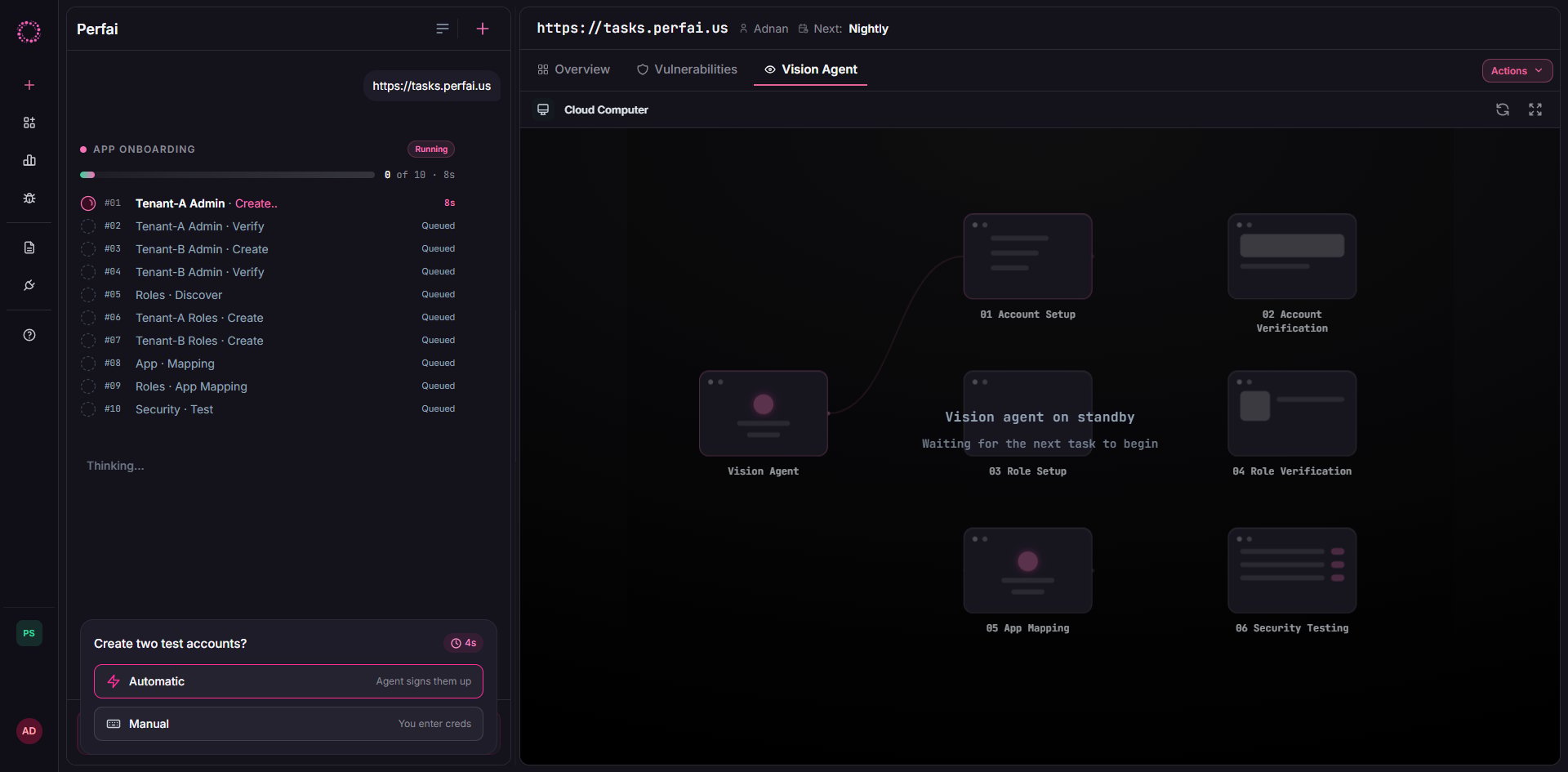Select task Tenant-A Admin · Create
This screenshot has width=1568, height=772.
pos(268,203)
